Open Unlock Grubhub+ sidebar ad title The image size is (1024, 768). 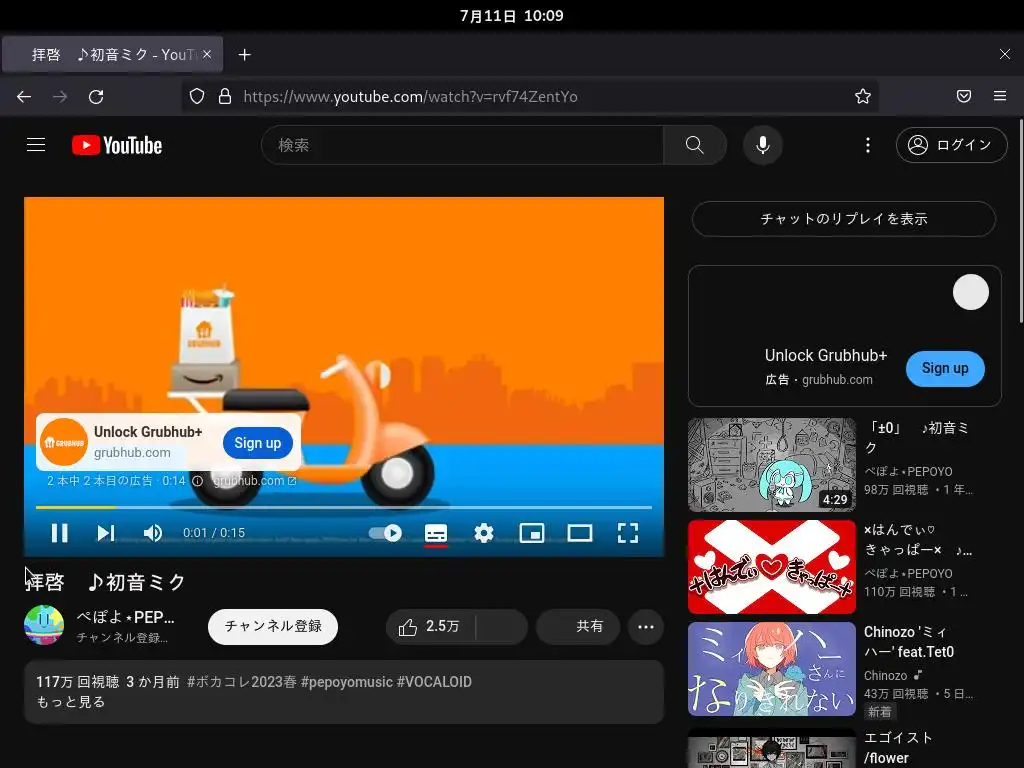[x=825, y=355]
